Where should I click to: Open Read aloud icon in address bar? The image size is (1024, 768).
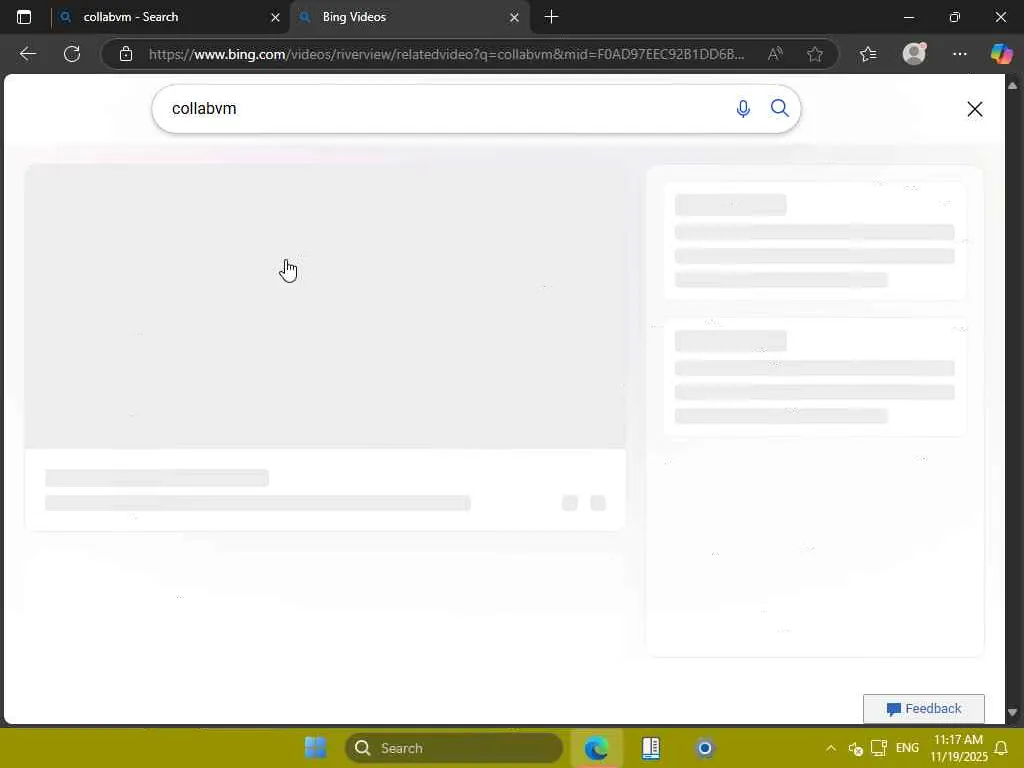point(775,54)
